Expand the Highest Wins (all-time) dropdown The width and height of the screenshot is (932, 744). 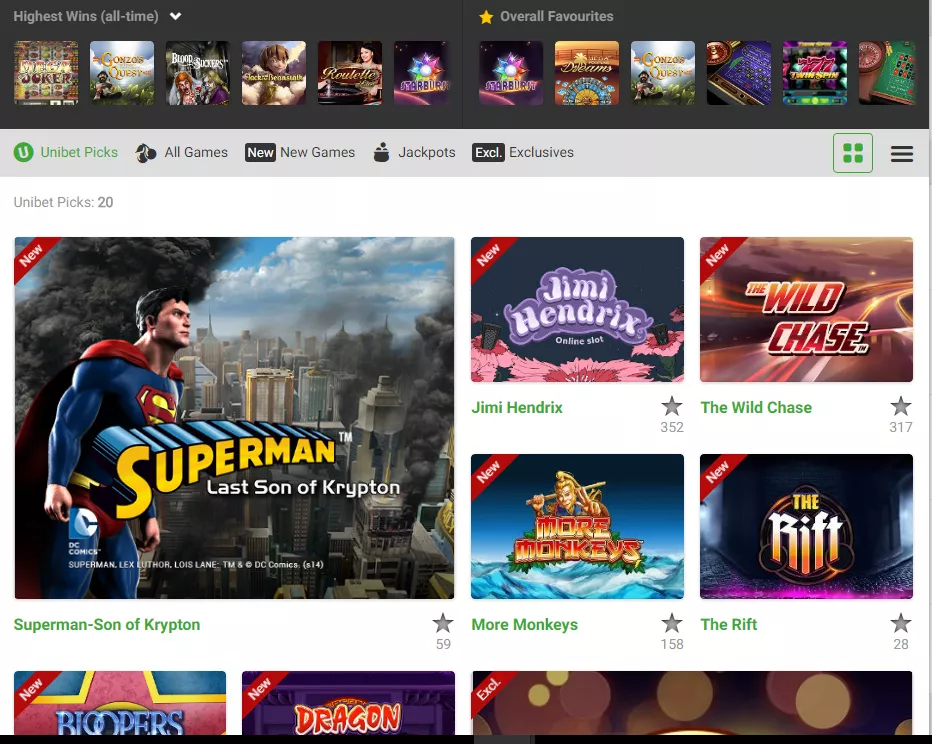tap(174, 16)
